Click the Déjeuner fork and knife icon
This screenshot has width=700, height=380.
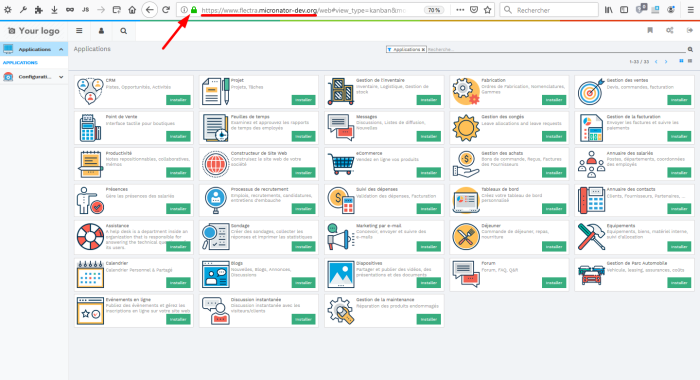466,237
